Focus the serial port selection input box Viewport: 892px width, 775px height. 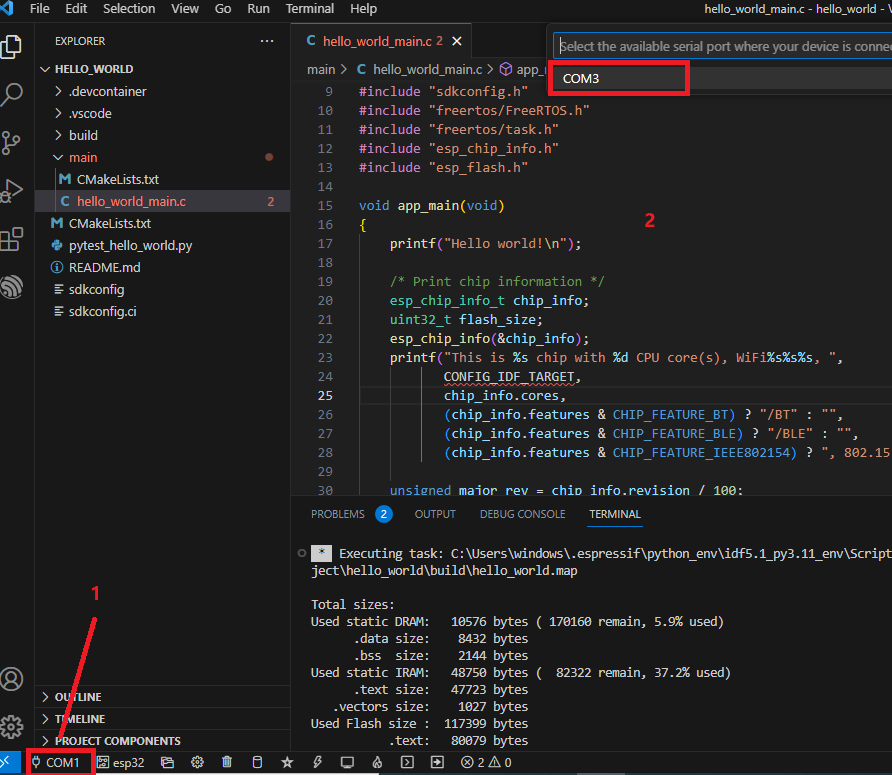coord(723,46)
